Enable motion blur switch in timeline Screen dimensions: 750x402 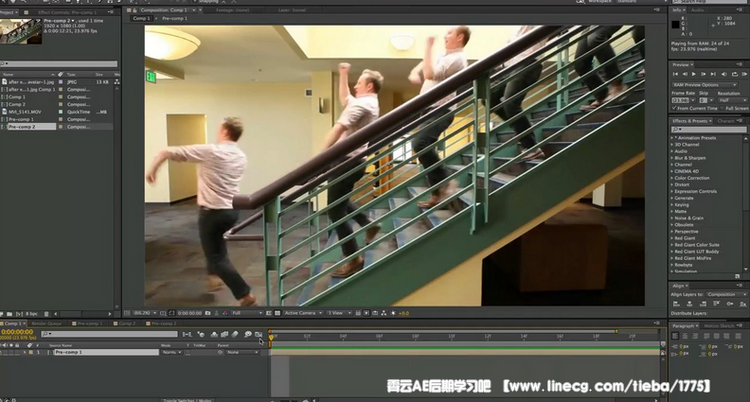(234, 334)
